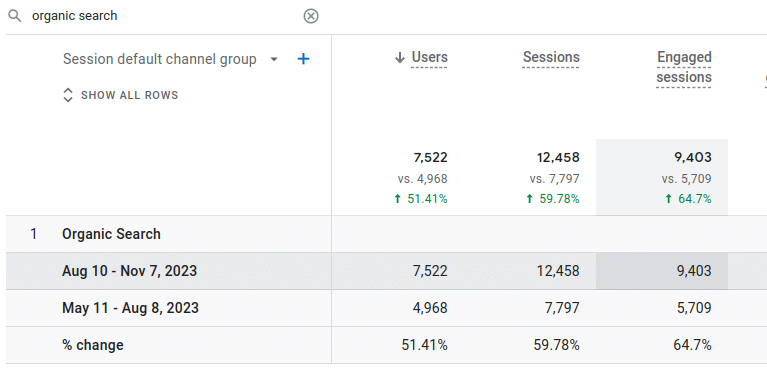Click Users value 7,522 in Aug-Nov row
The image size is (767, 376).
coord(430,271)
